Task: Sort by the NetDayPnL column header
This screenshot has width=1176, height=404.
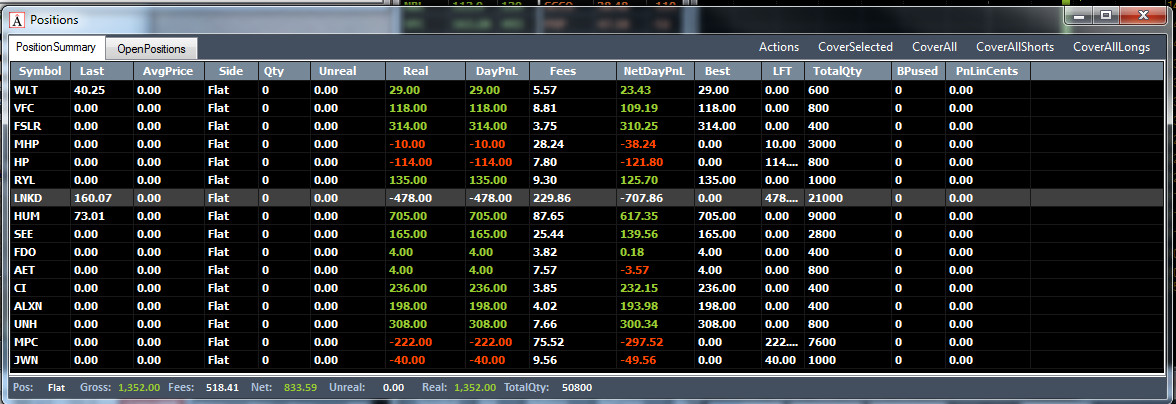Action: click(x=657, y=71)
